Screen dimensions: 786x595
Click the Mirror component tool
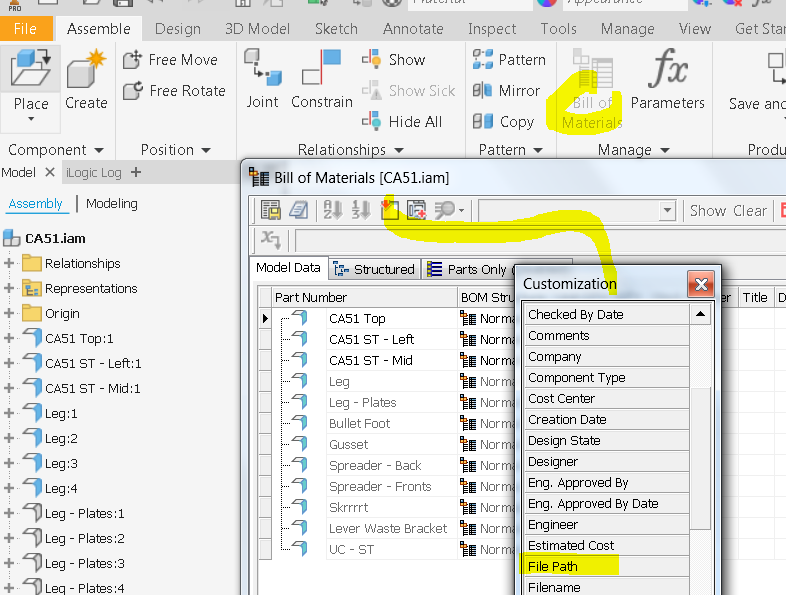point(506,91)
